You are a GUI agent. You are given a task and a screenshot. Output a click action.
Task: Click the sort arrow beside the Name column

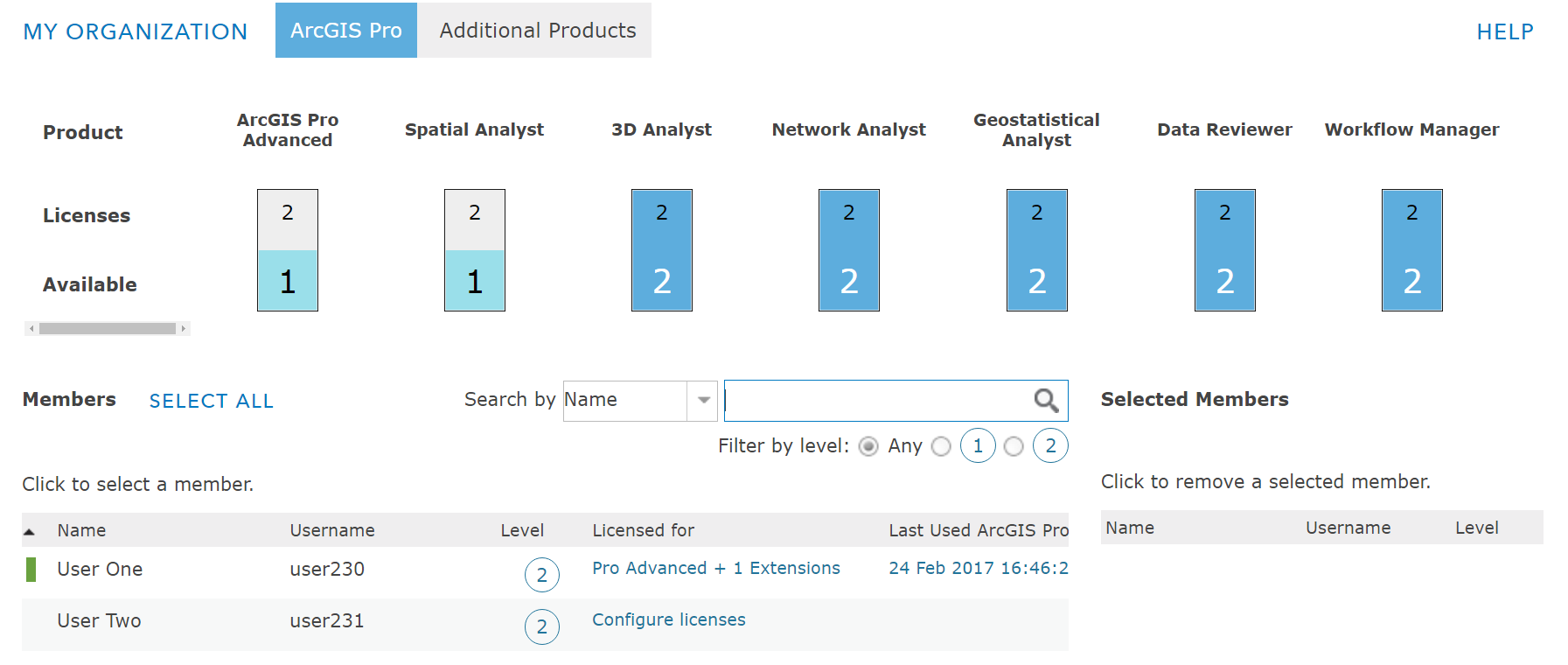point(30,531)
